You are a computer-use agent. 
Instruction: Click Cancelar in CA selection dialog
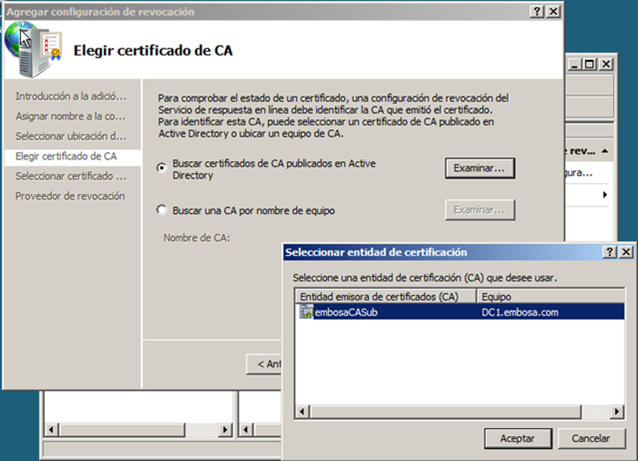coord(591,438)
